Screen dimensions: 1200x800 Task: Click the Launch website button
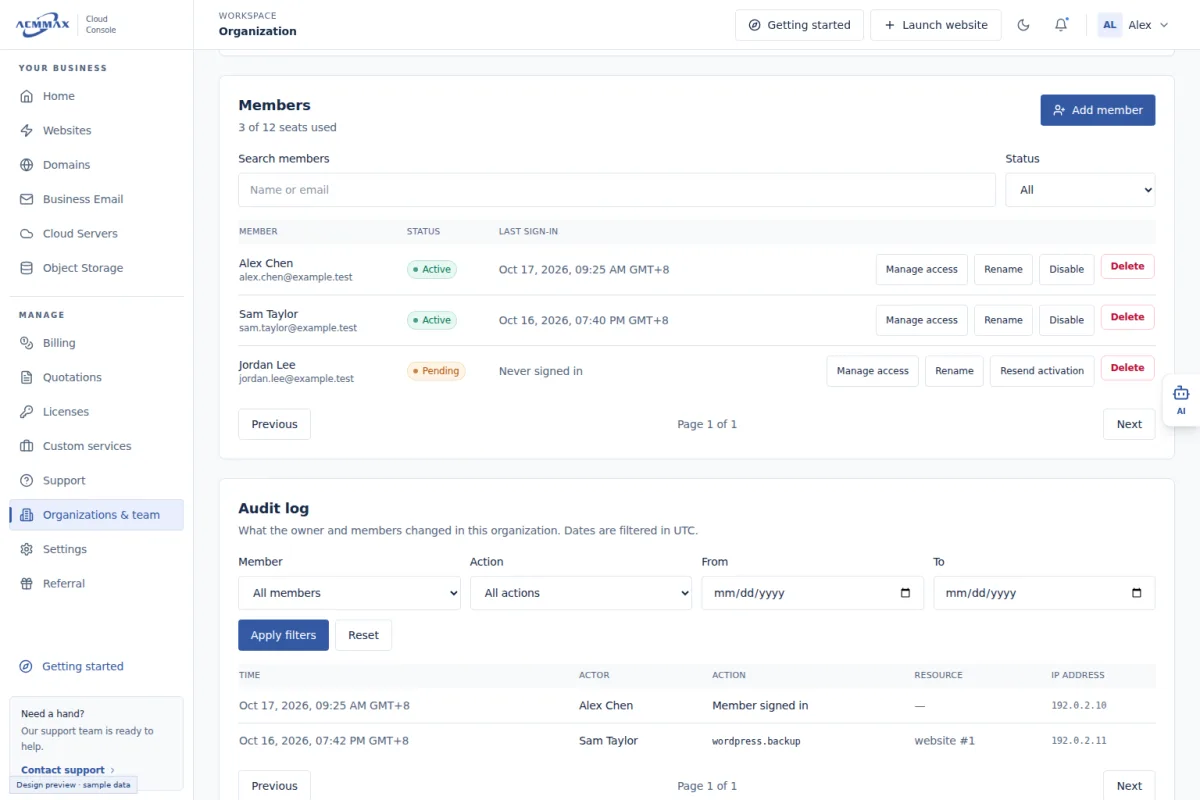936,25
